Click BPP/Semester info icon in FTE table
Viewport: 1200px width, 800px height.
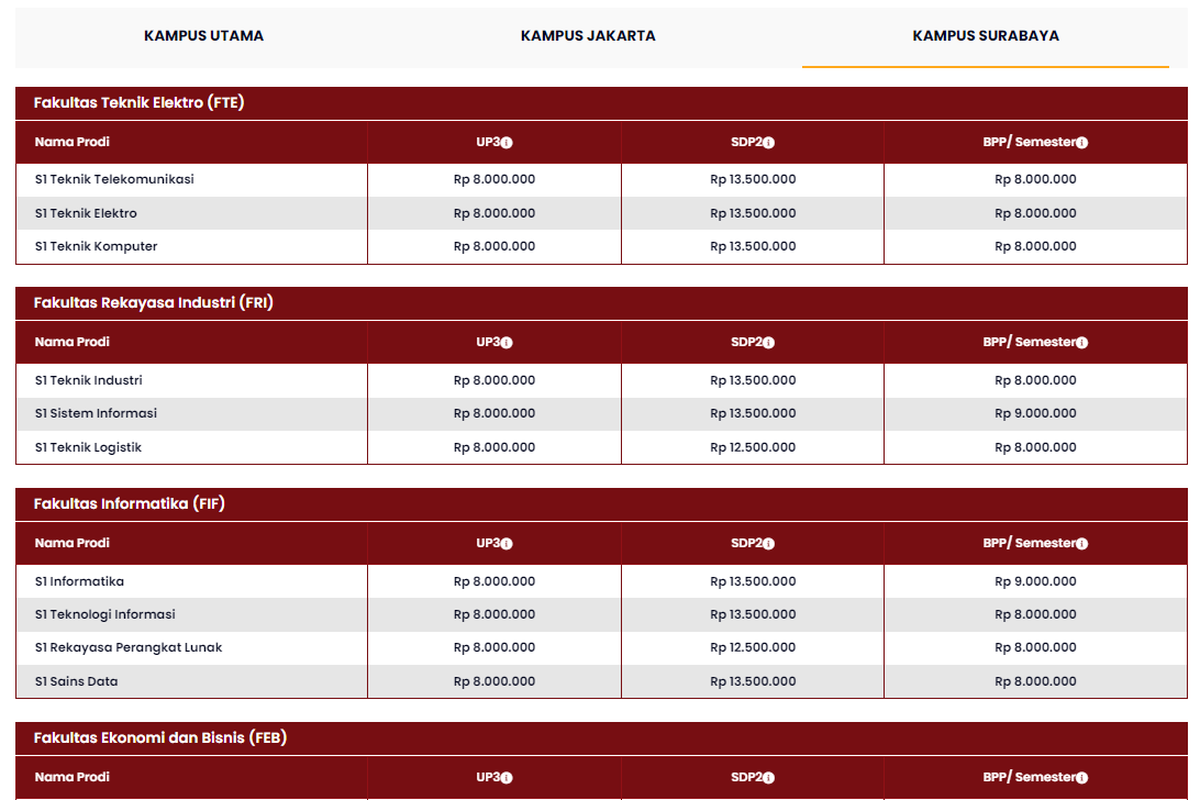1082,143
